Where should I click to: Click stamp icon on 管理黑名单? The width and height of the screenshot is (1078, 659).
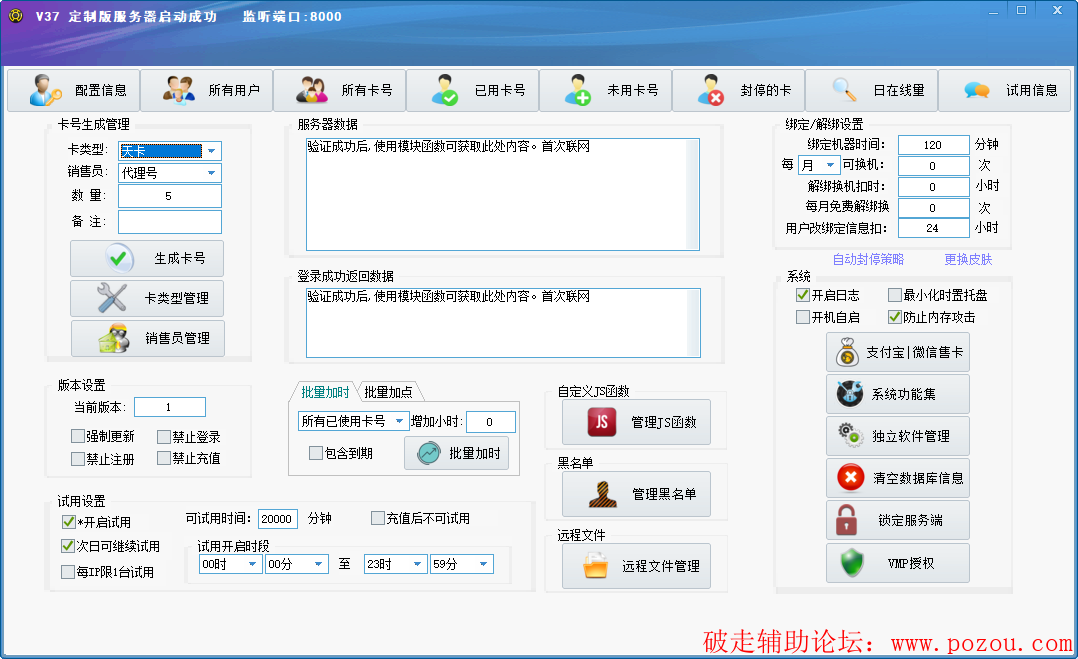603,494
